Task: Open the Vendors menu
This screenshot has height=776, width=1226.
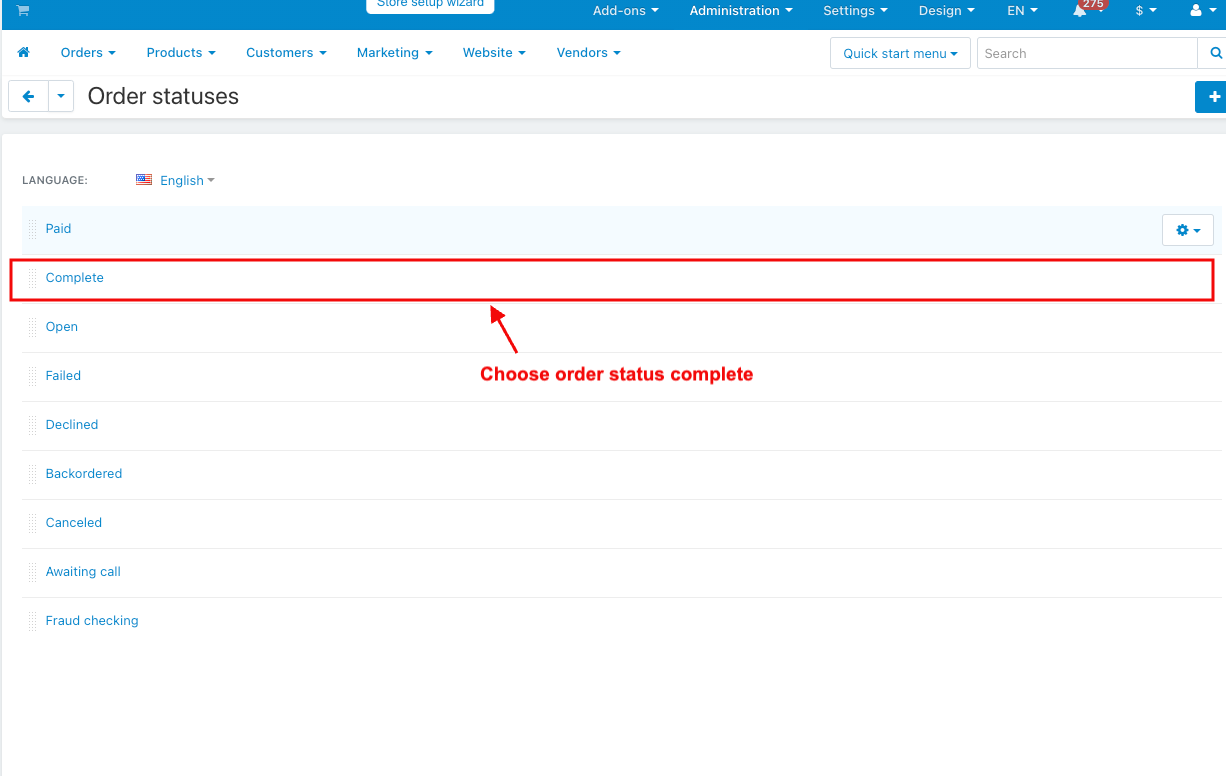Action: tap(588, 53)
